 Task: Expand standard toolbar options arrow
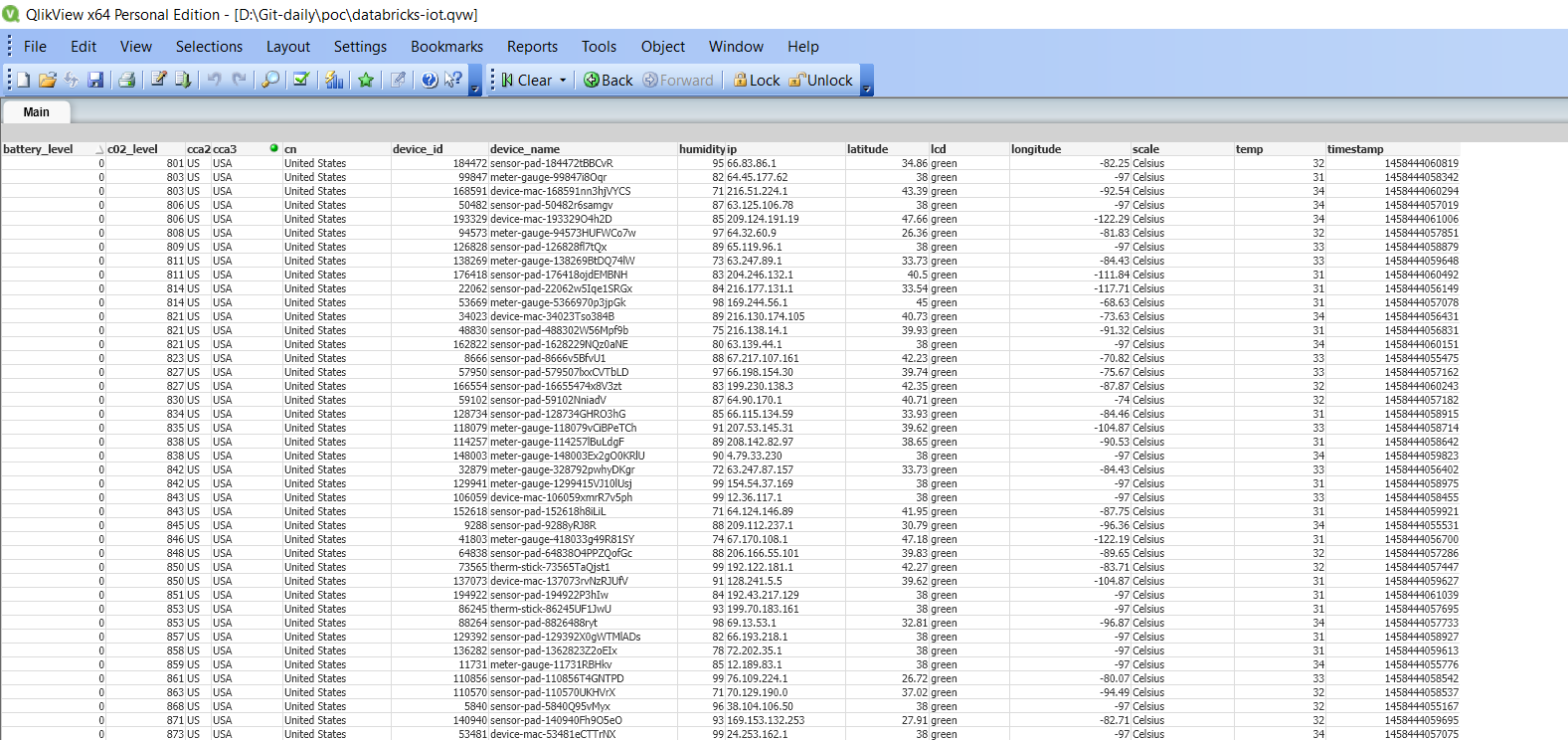point(475,81)
